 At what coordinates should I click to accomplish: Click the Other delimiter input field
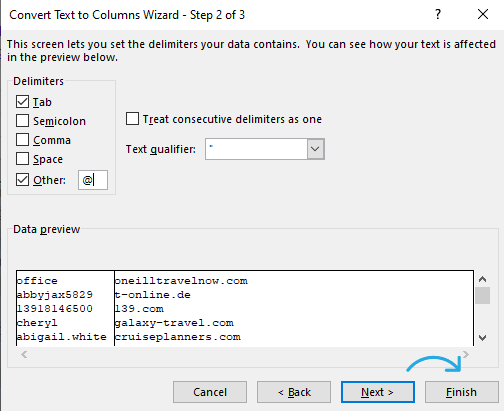point(93,180)
